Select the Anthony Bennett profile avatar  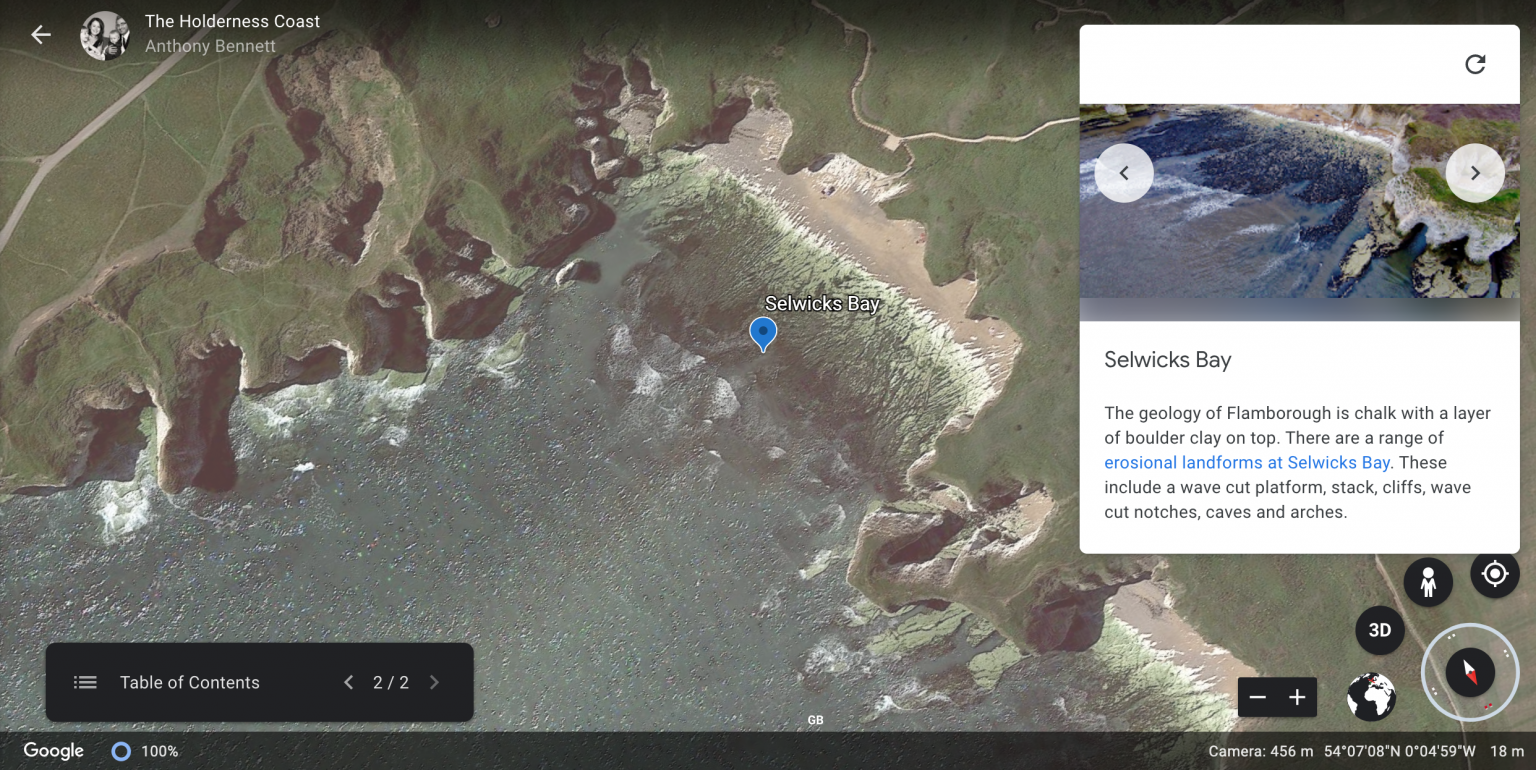tap(104, 33)
